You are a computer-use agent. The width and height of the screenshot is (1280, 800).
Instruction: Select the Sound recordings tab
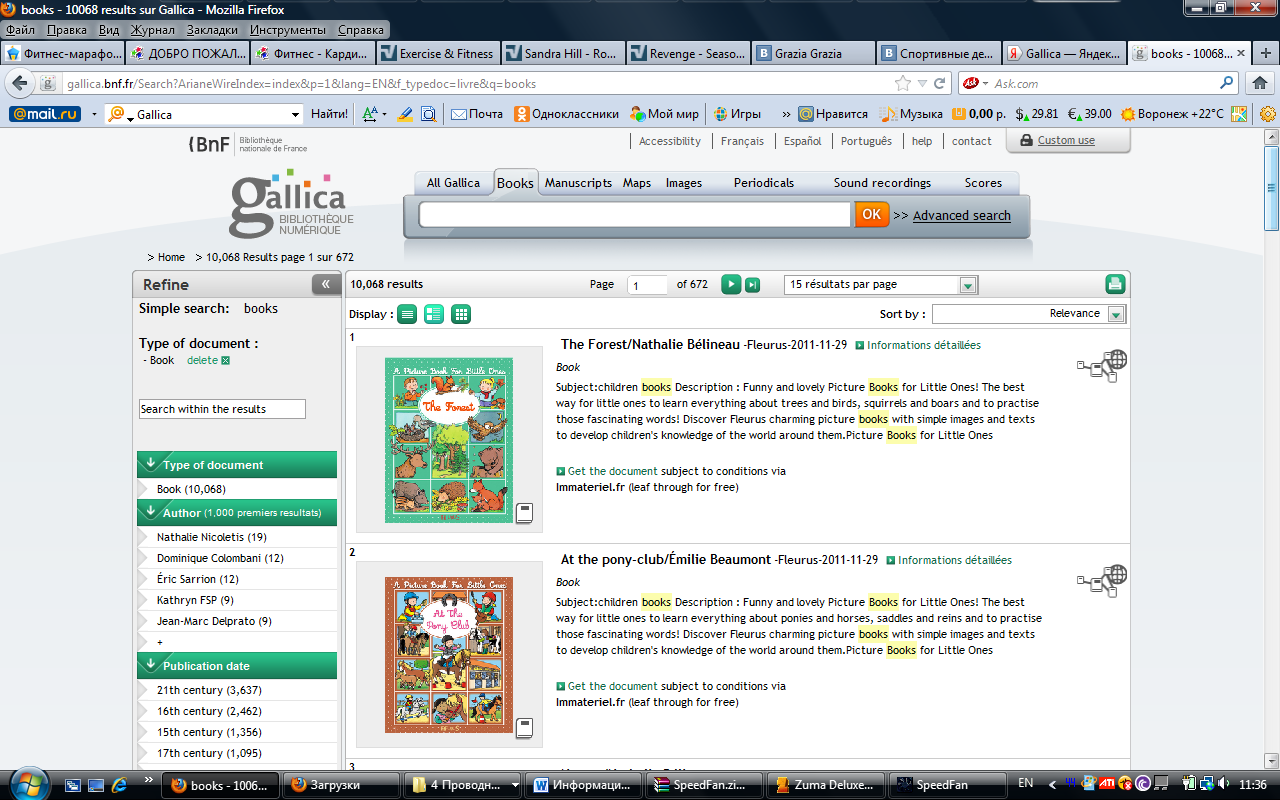(882, 183)
